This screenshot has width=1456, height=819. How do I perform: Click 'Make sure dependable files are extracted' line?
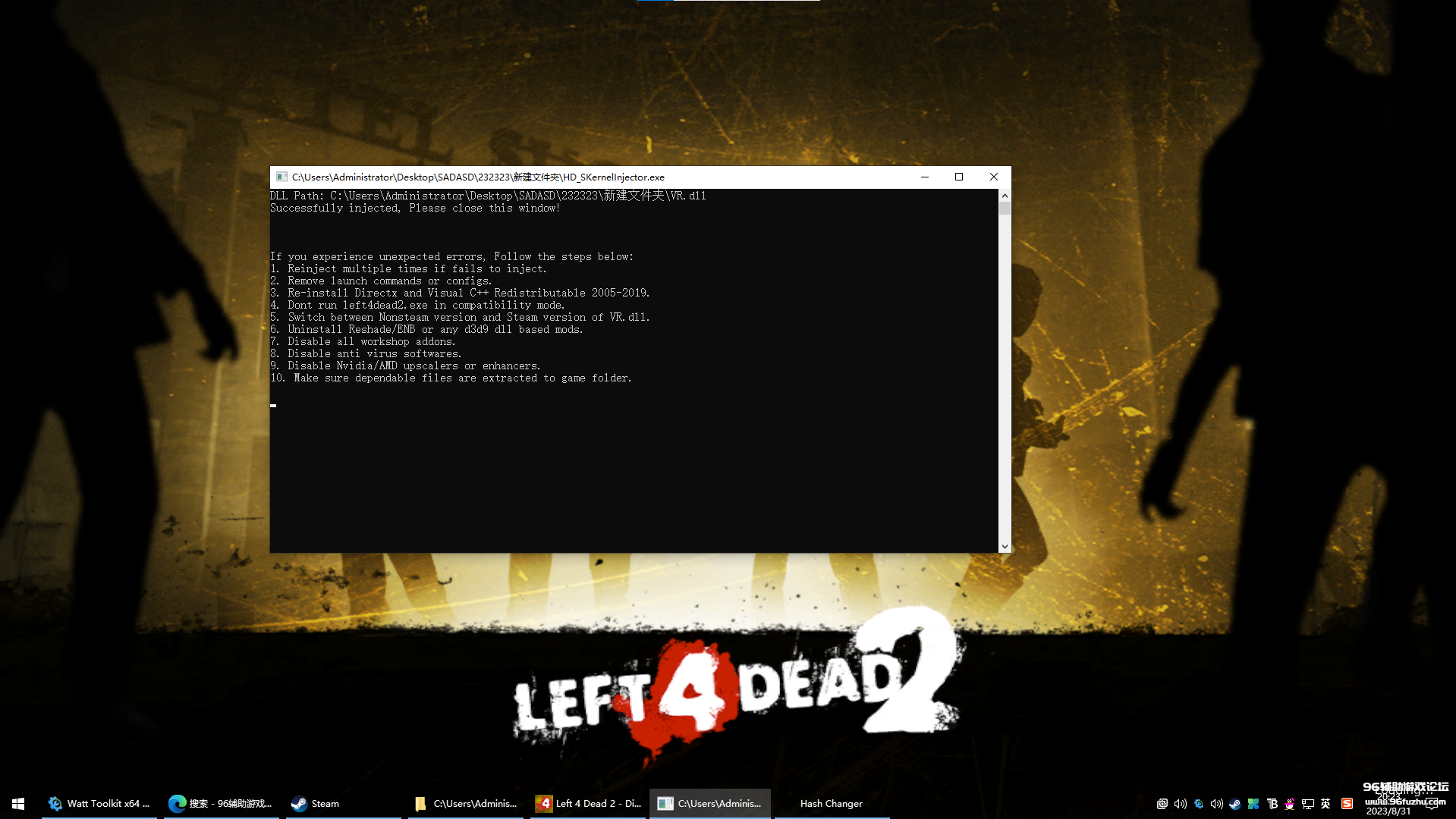[451, 378]
